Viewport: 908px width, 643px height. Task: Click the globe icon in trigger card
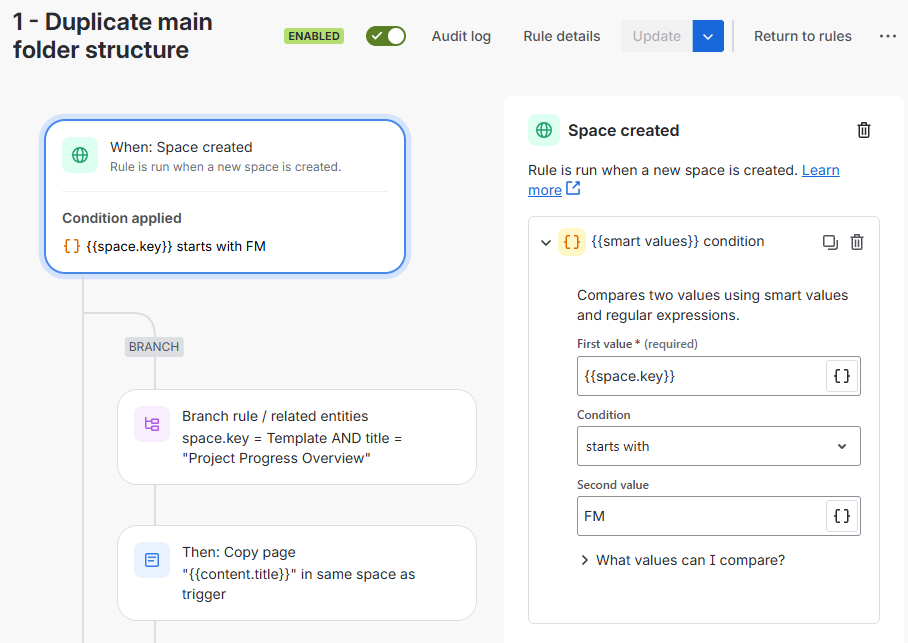click(80, 155)
